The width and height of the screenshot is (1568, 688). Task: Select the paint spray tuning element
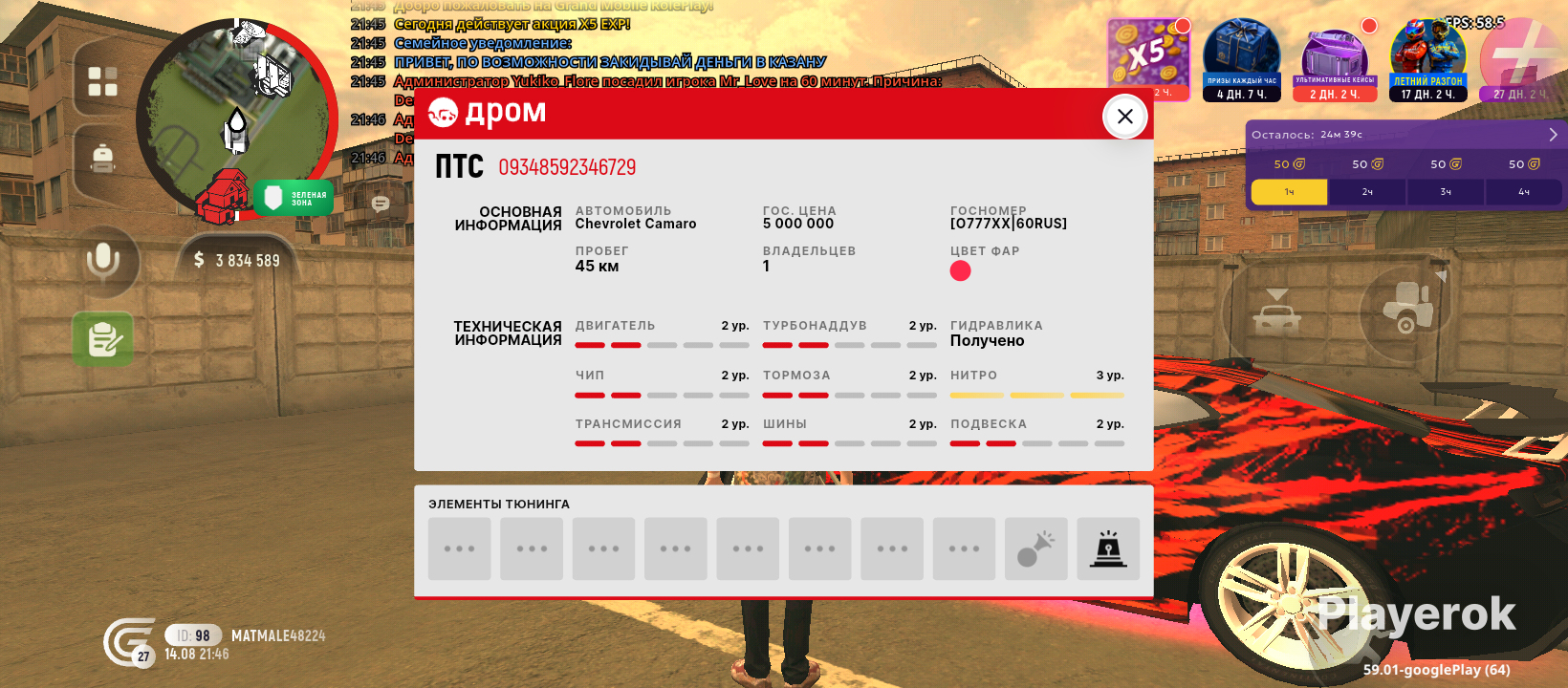[1036, 548]
